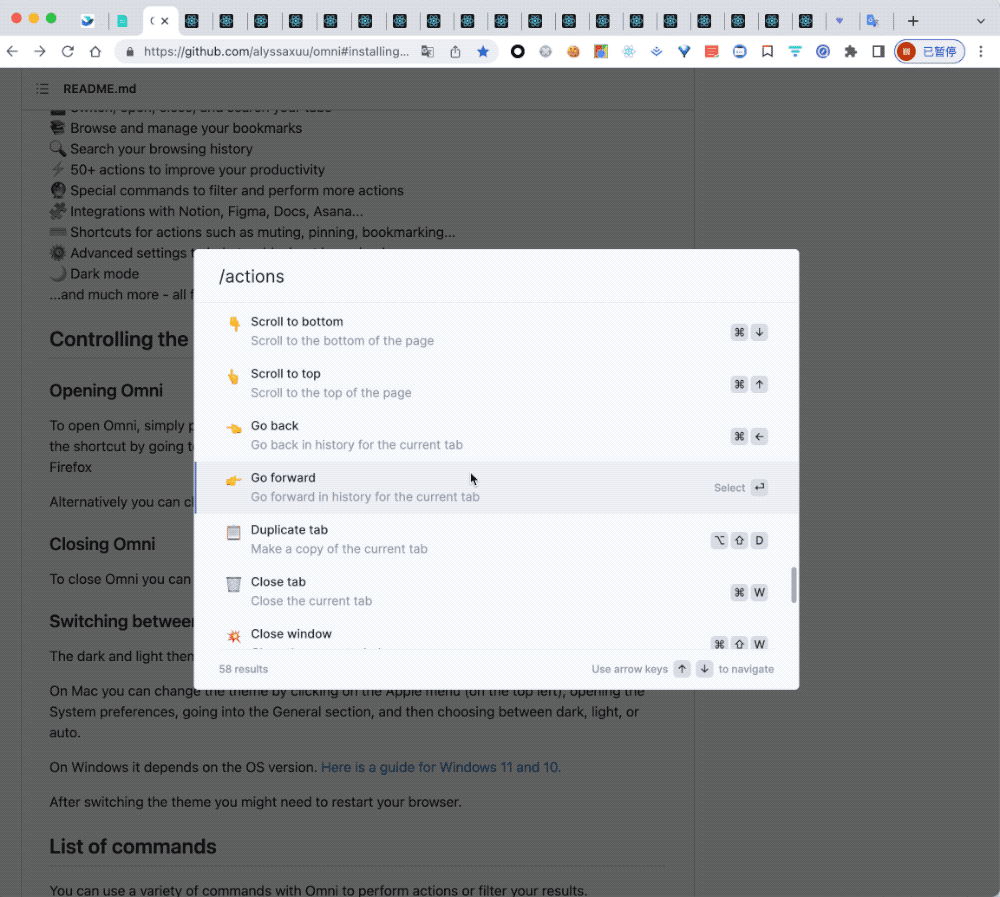Click the Omni results list scrollbar
Image resolution: width=1000 pixels, height=897 pixels.
tap(794, 585)
